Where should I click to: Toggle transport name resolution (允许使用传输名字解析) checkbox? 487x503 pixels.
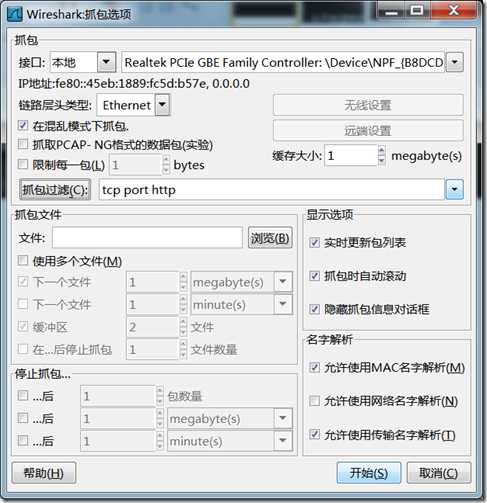[314, 434]
